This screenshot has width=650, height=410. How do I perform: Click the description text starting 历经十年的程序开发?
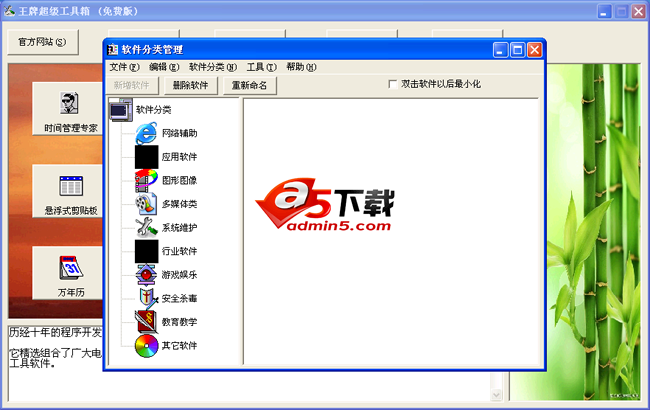click(56, 332)
